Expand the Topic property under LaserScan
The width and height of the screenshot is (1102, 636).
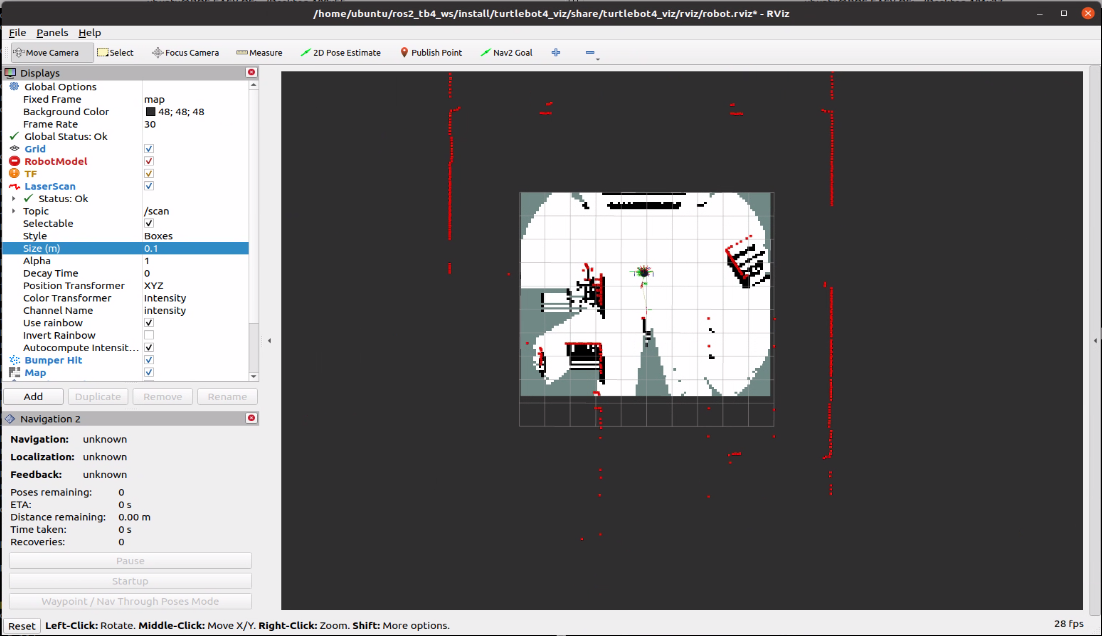tap(14, 211)
